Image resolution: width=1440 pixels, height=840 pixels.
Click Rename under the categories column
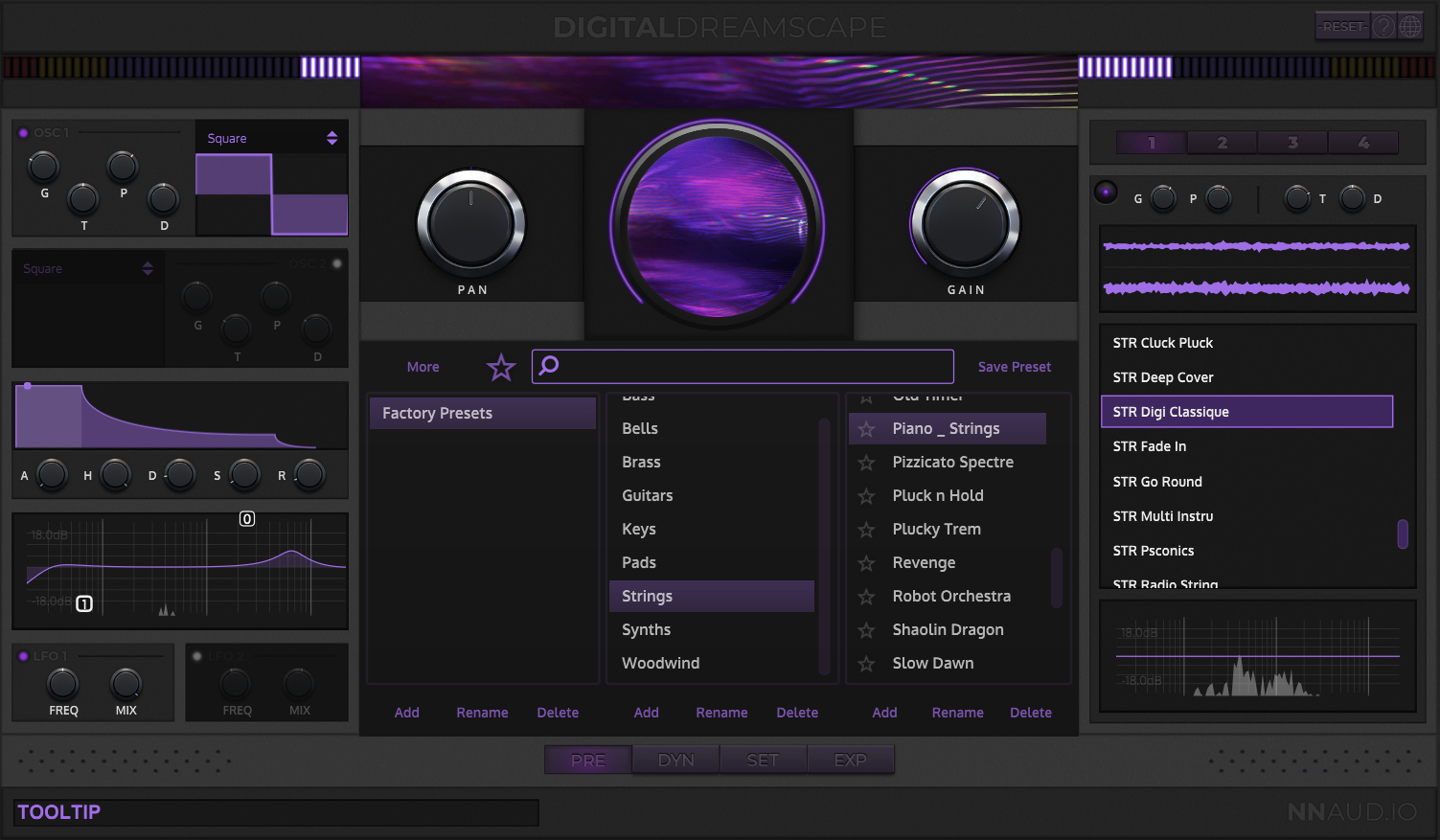click(722, 713)
